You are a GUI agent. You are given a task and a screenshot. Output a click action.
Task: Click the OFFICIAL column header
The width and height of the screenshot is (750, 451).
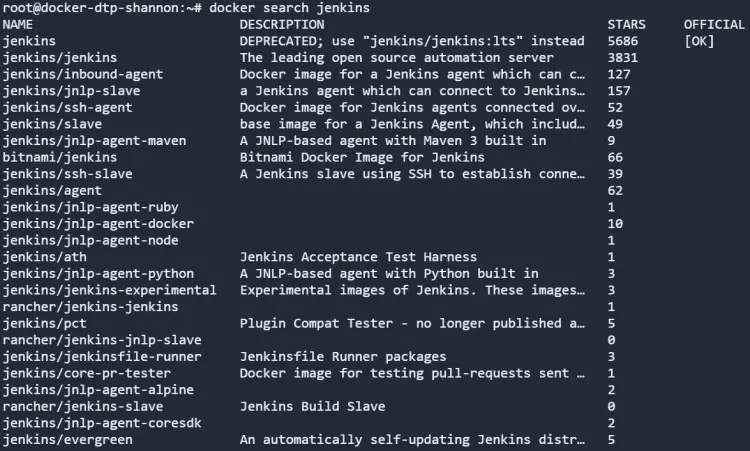click(714, 24)
